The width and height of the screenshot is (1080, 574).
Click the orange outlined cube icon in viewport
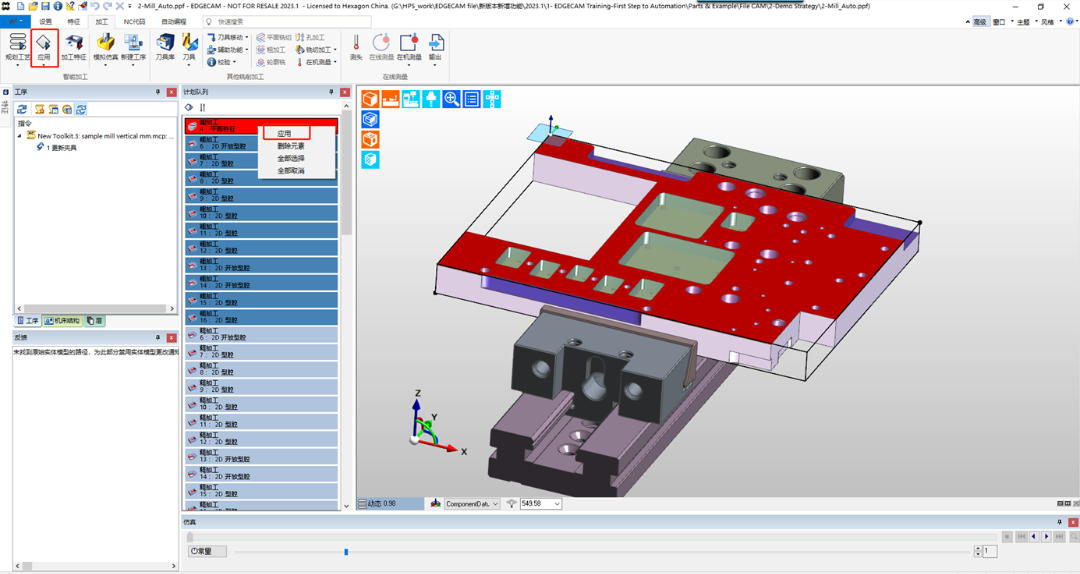(370, 139)
